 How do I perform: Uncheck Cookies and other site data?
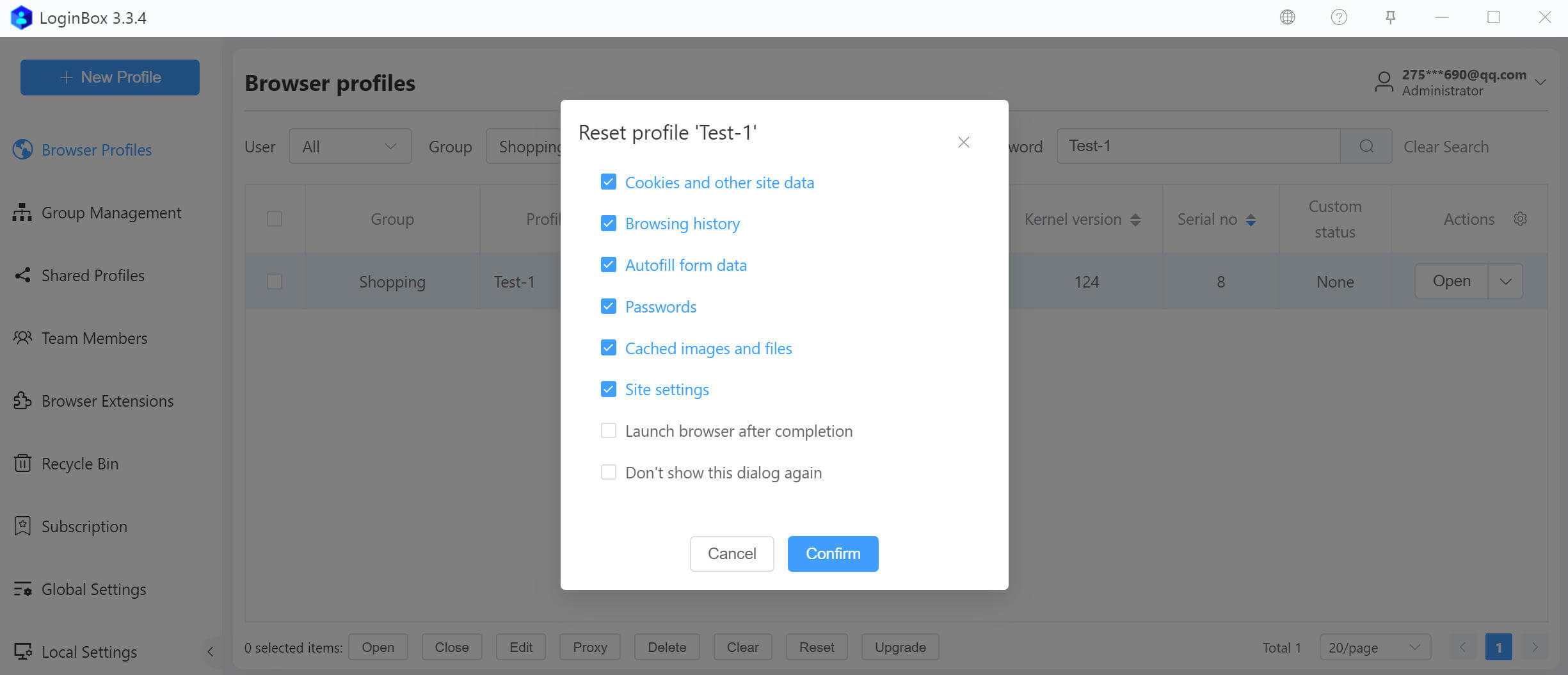[x=608, y=182]
